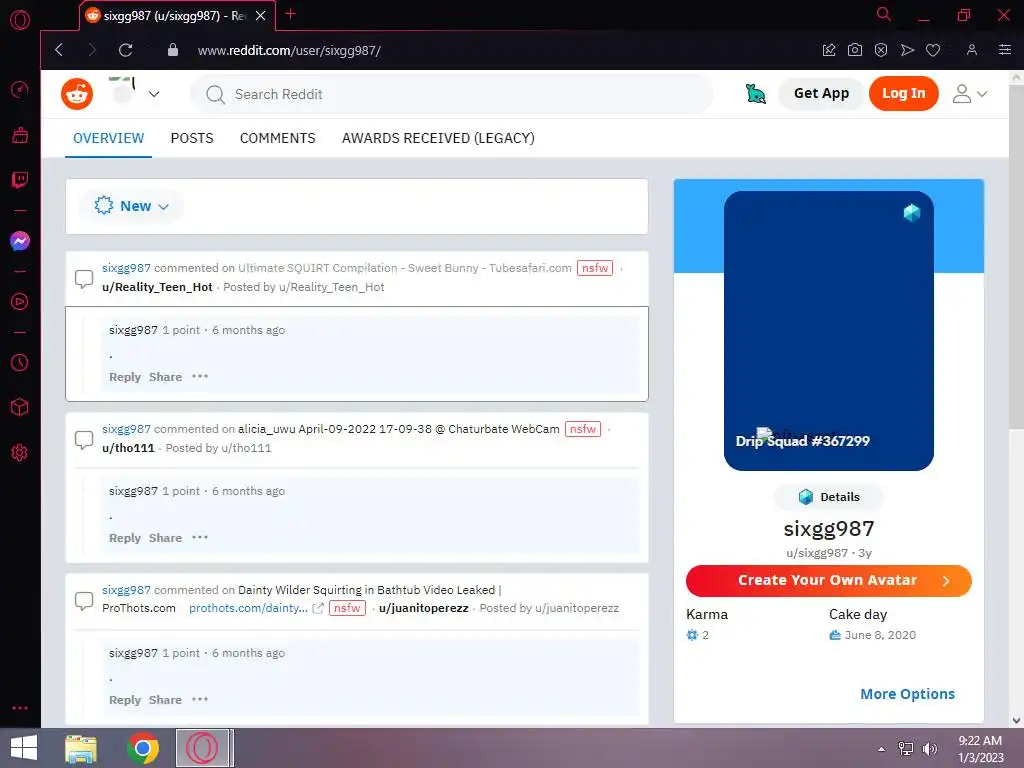The image size is (1024, 768).
Task: Reload the Reddit page
Action: click(x=125, y=50)
